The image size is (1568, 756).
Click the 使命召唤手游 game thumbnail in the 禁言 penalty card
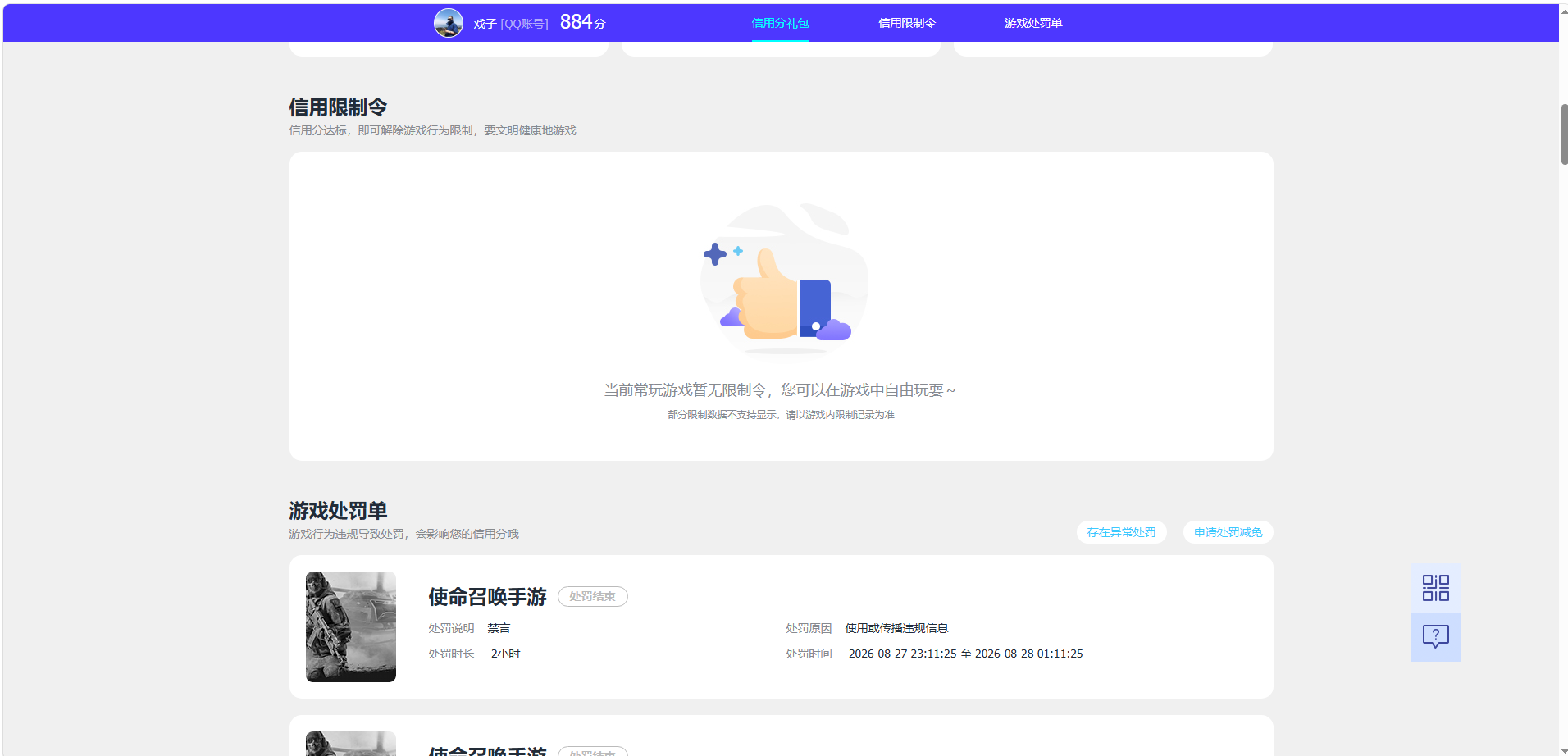(x=351, y=626)
